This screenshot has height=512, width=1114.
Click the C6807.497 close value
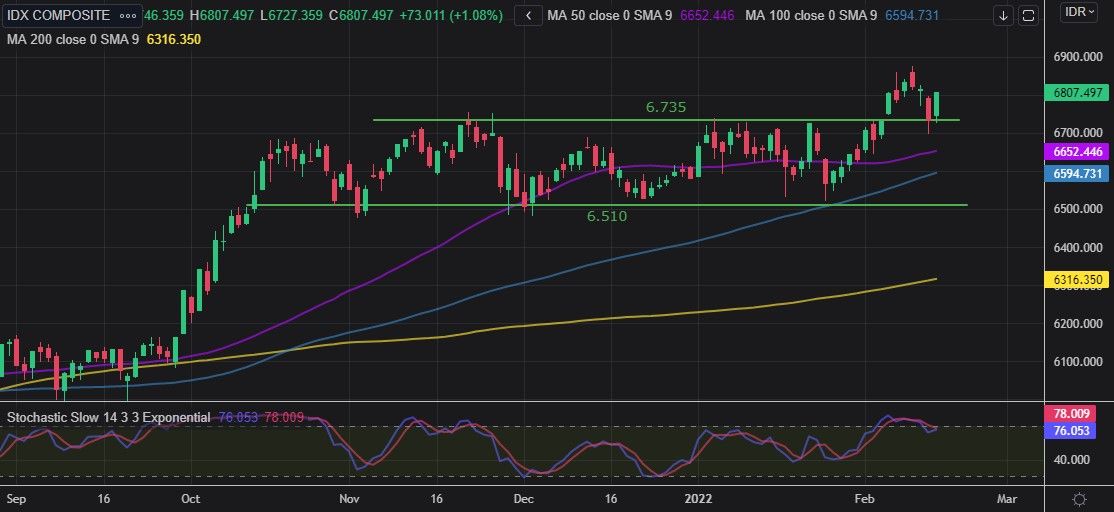point(363,15)
